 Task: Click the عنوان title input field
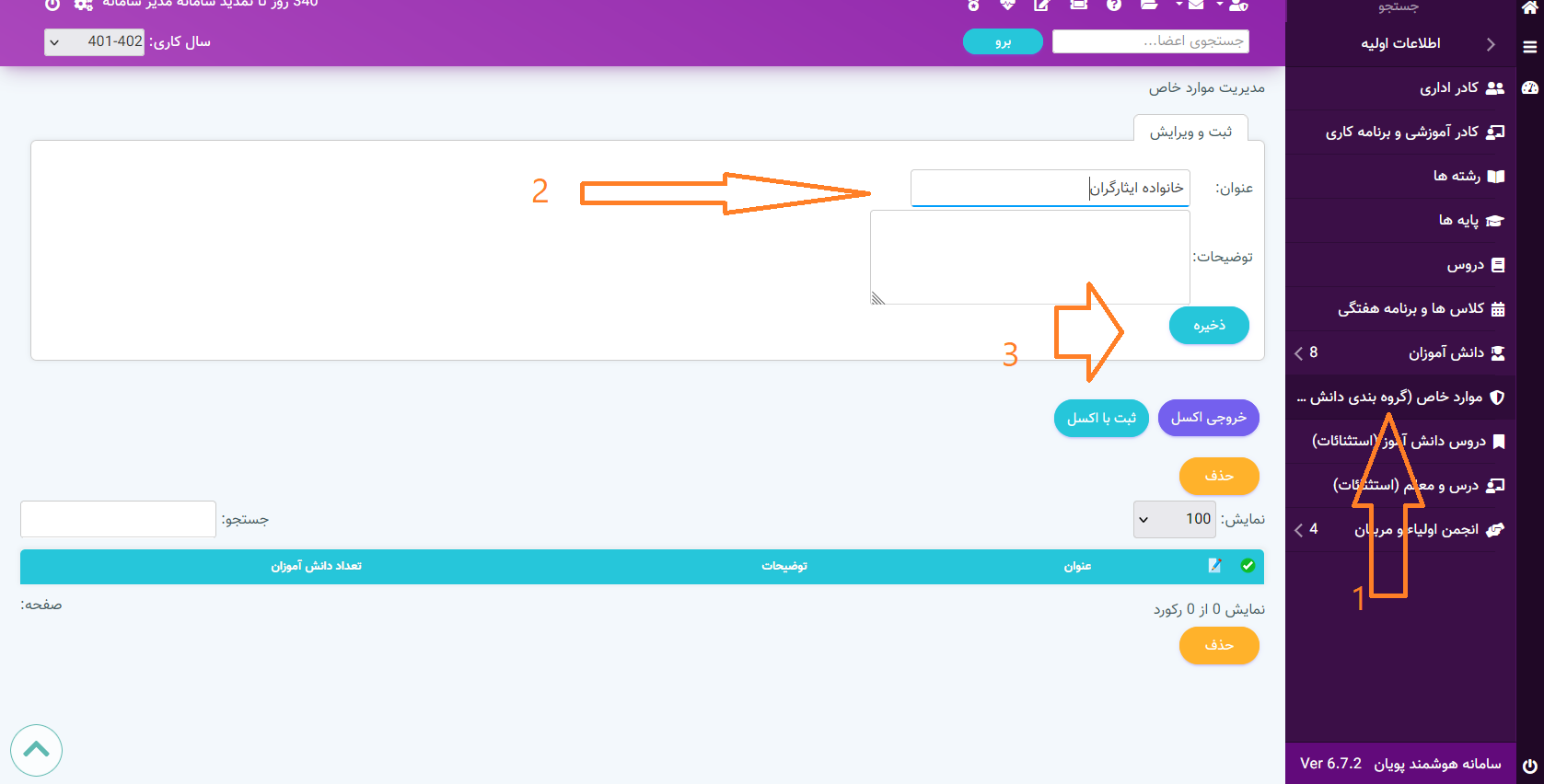(x=1051, y=188)
